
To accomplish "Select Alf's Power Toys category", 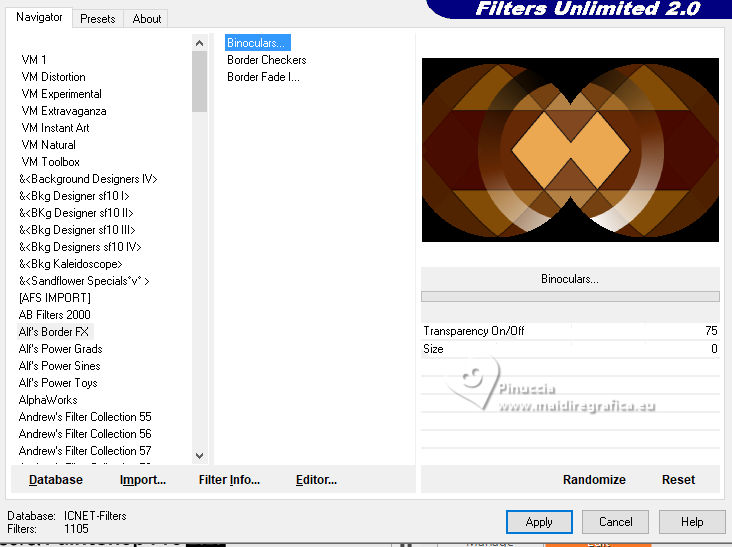I will pyautogui.click(x=58, y=383).
